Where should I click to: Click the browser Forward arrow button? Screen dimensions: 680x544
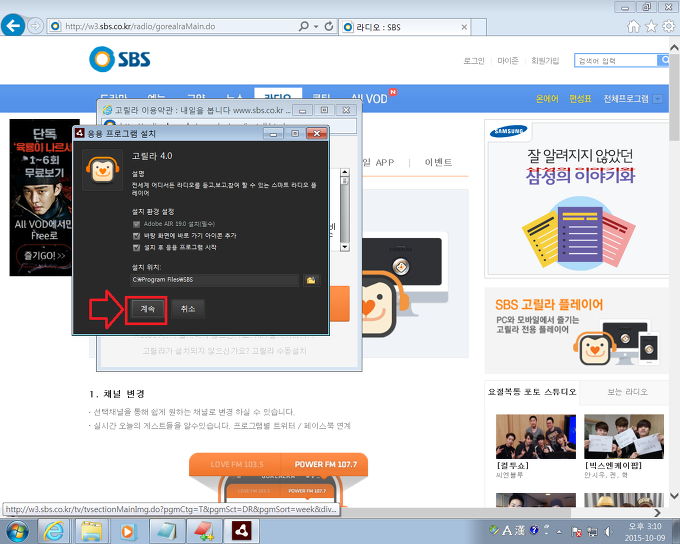point(35,26)
